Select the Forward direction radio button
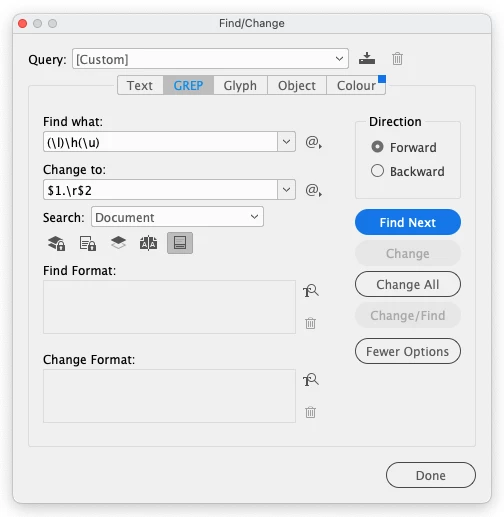The height and width of the screenshot is (517, 504). pos(377,147)
